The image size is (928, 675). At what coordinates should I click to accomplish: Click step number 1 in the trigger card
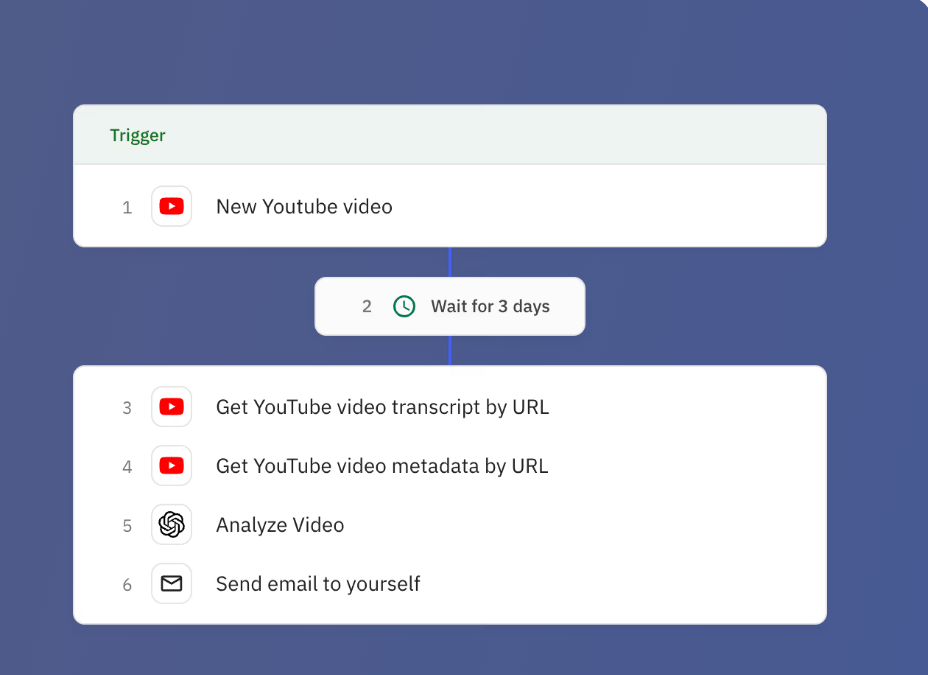point(127,208)
